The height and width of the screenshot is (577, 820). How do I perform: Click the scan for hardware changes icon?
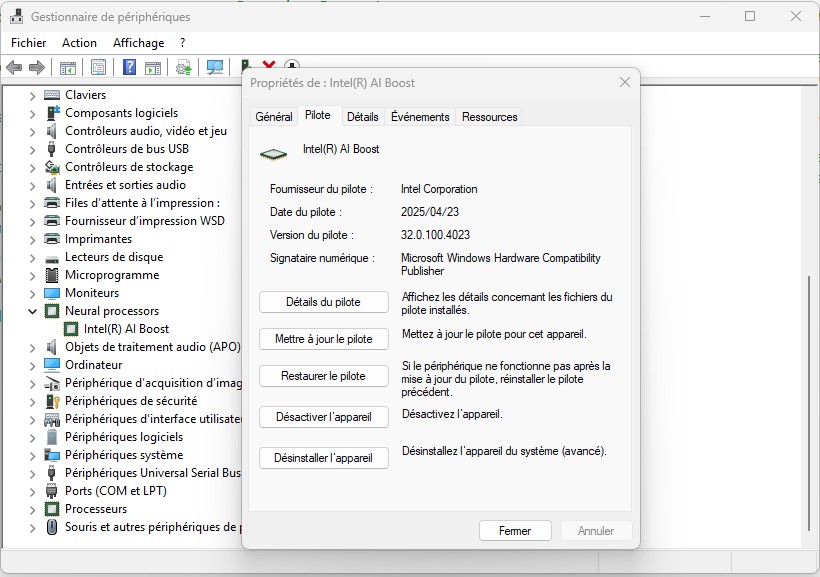pyautogui.click(x=214, y=67)
